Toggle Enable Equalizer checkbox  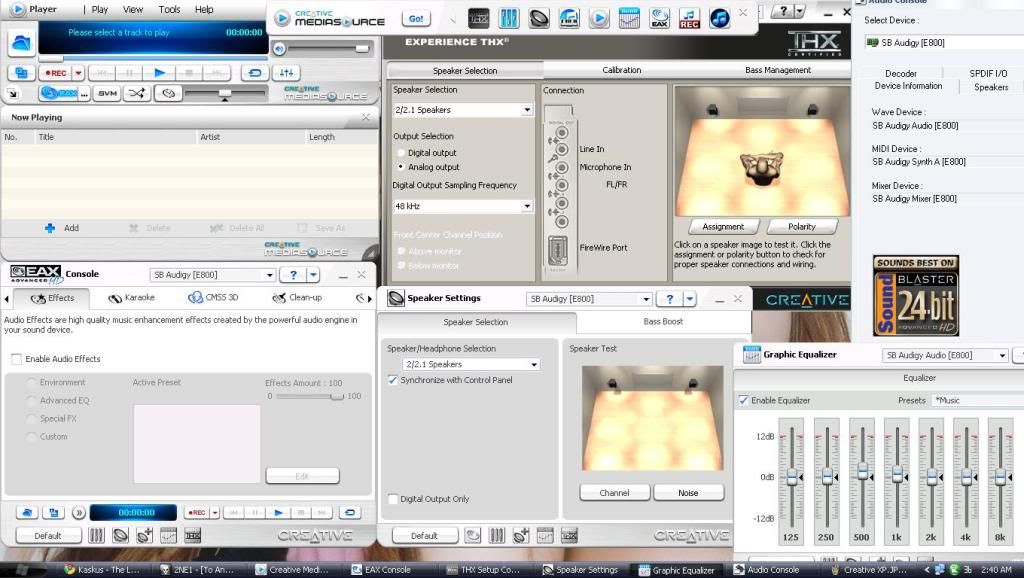tap(743, 400)
